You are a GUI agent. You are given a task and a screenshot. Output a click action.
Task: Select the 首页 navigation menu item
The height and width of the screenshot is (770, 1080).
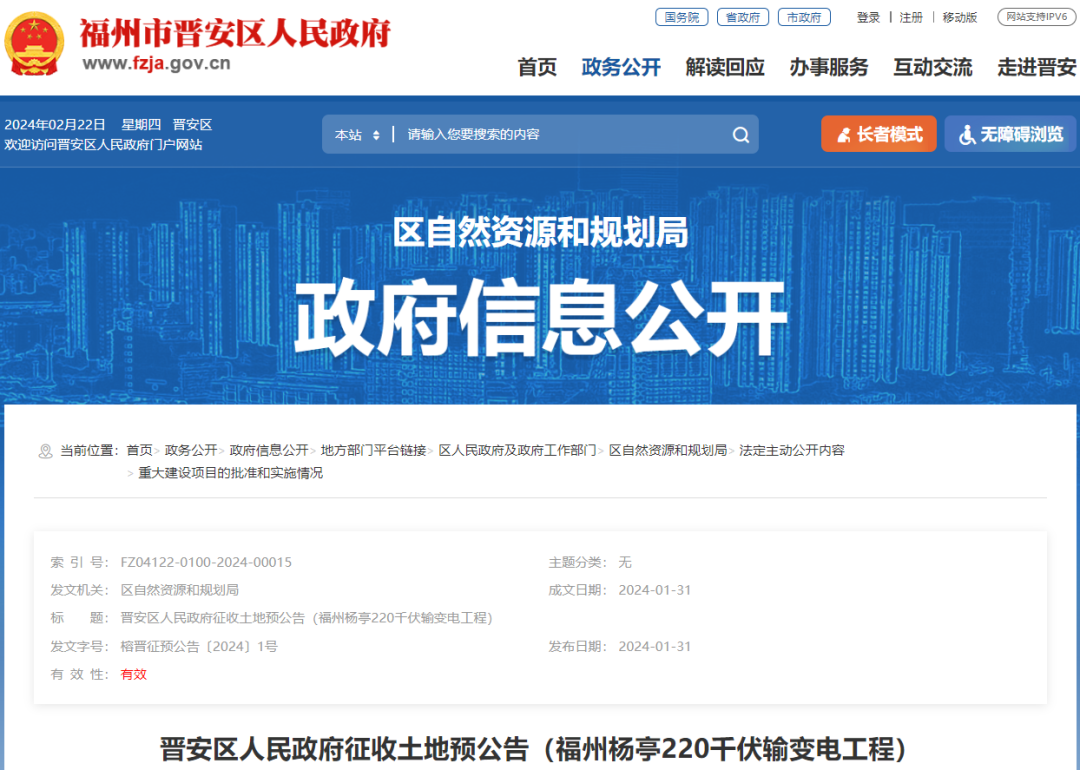pyautogui.click(x=537, y=68)
